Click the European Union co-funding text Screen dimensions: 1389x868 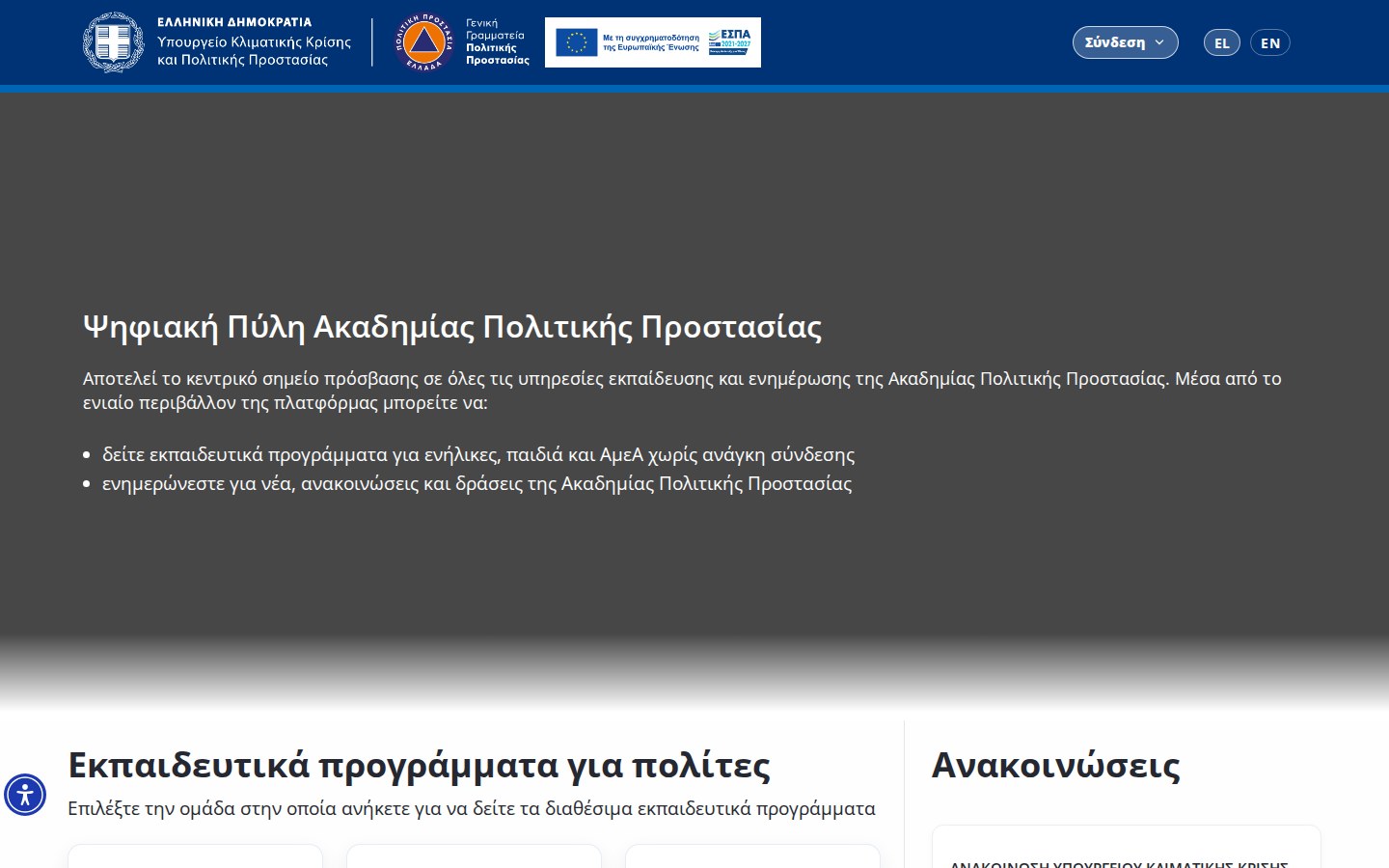tap(651, 42)
